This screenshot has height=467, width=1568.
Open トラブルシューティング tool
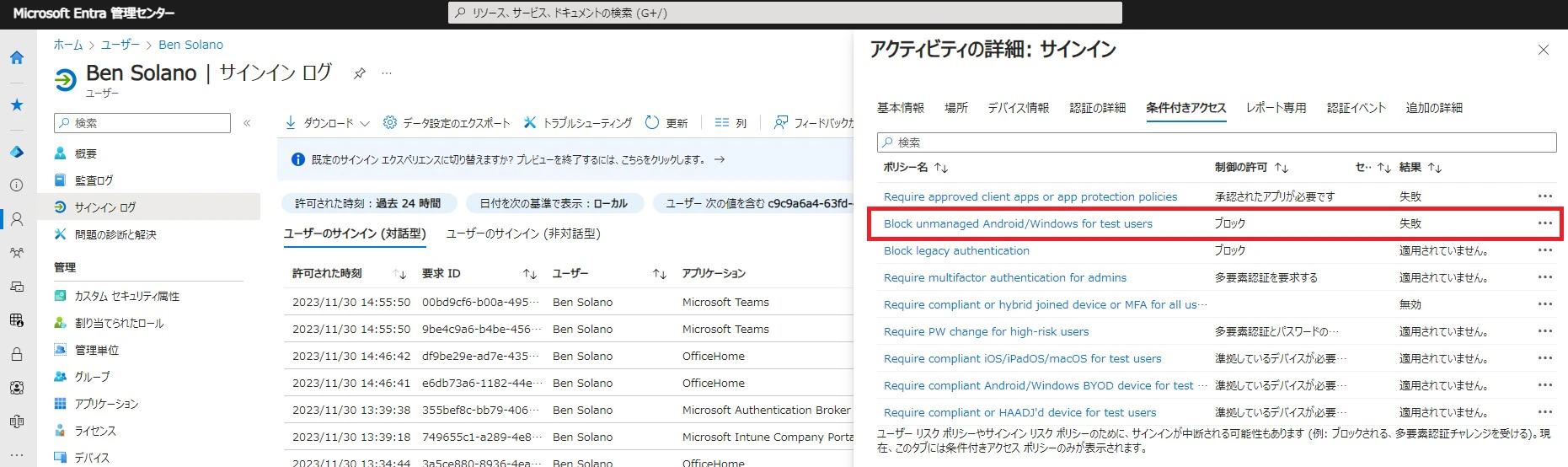click(577, 123)
